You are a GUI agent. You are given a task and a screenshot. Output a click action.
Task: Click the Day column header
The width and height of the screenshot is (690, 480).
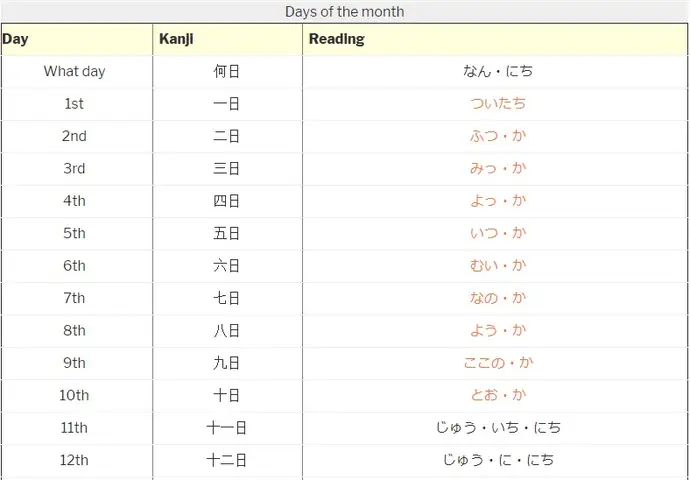click(77, 39)
